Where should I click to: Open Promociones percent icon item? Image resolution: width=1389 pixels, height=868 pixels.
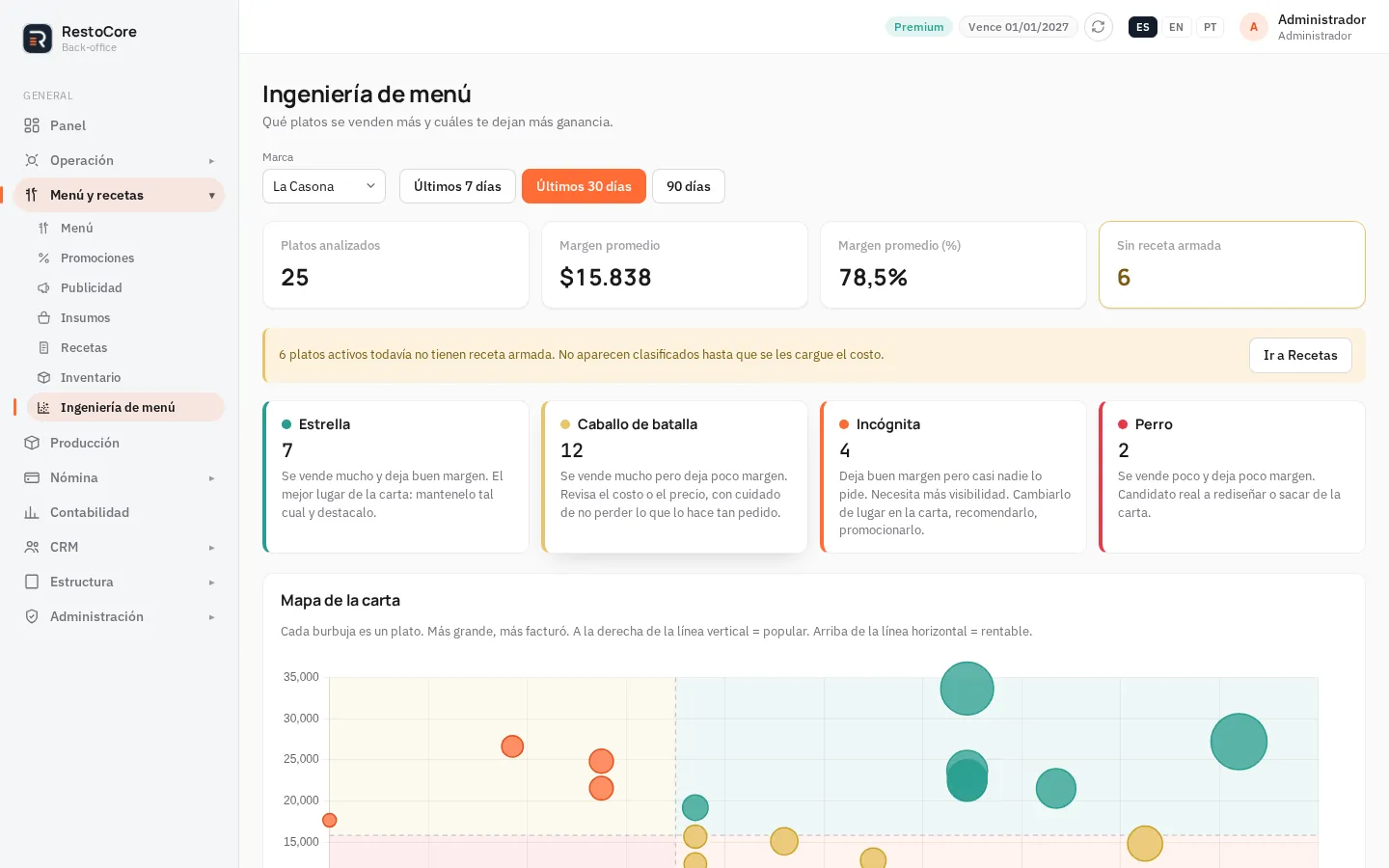click(43, 258)
